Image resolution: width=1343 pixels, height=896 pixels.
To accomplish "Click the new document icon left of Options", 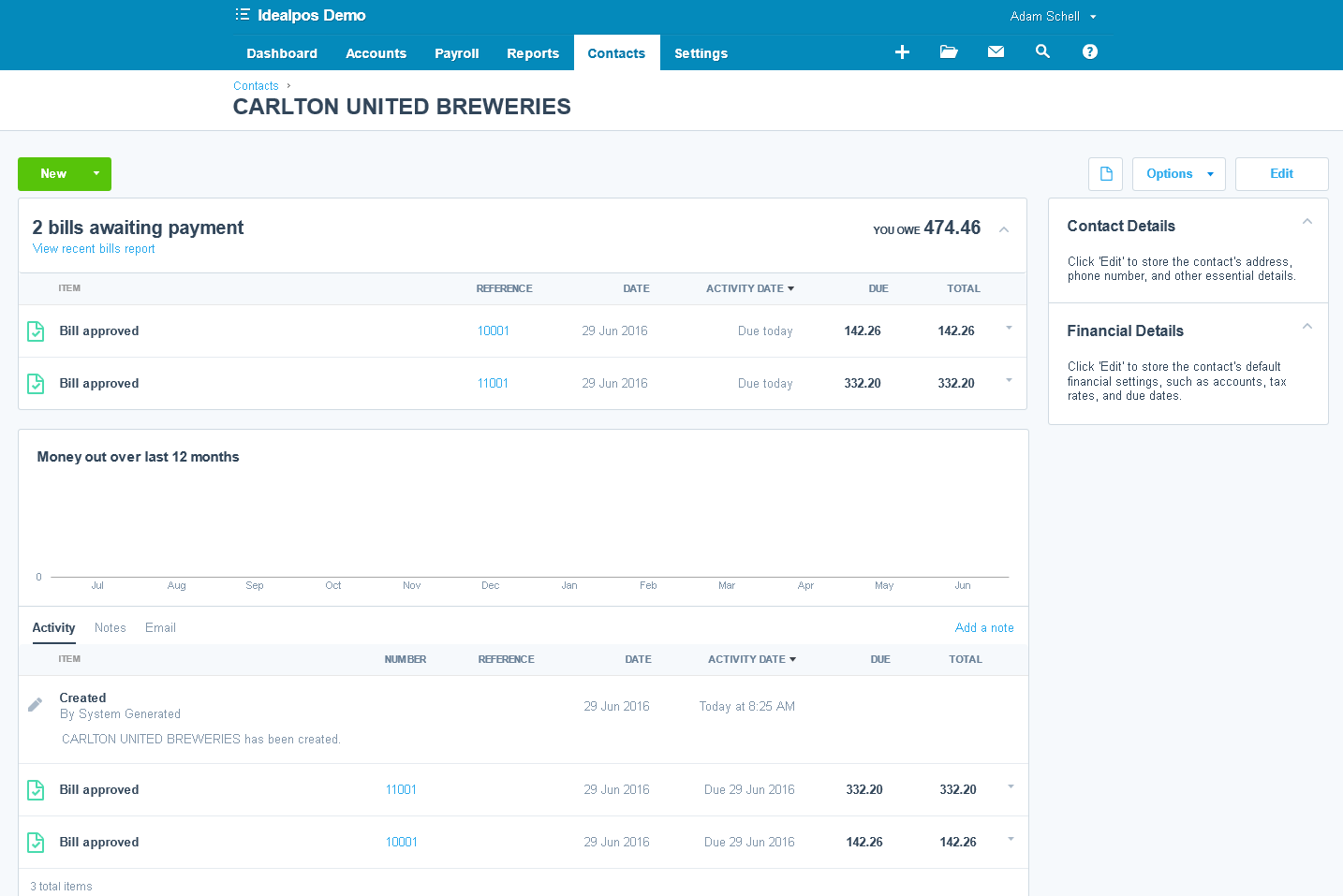I will 1105,174.
